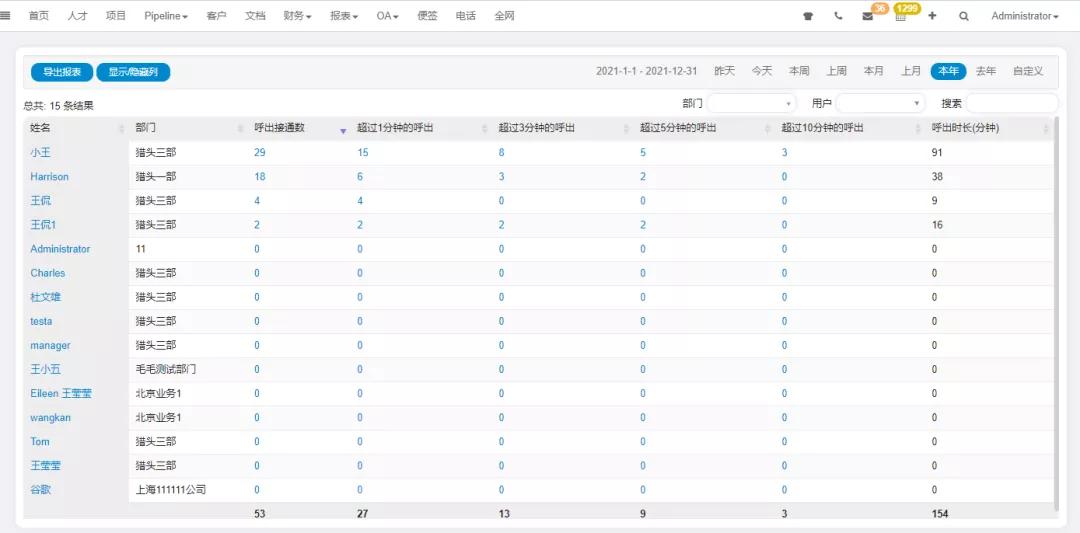Sort by 呼出接通数 column arrow
Image resolution: width=1080 pixels, height=533 pixels.
(x=343, y=130)
